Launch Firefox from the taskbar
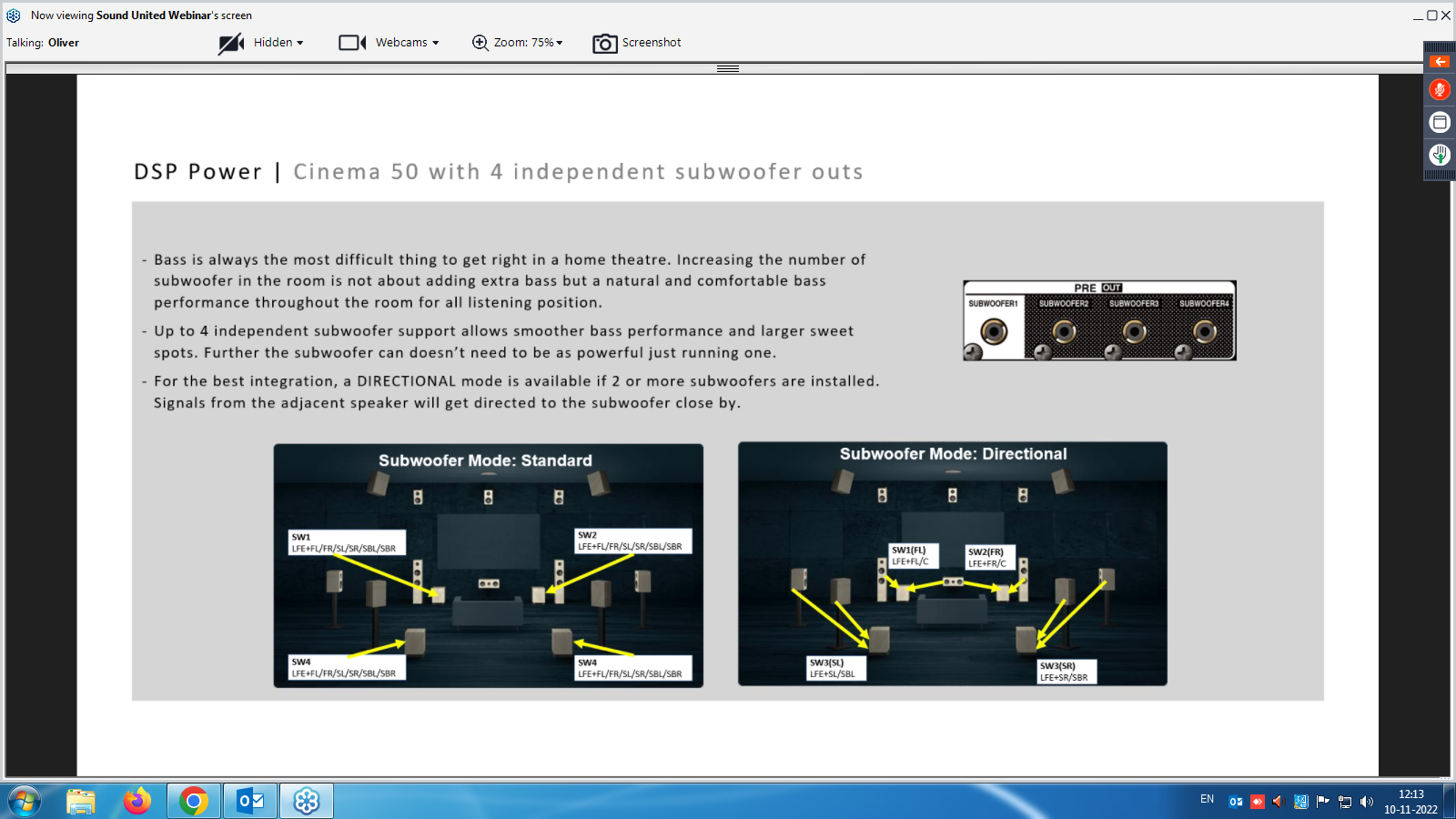1456x819 pixels. click(137, 802)
